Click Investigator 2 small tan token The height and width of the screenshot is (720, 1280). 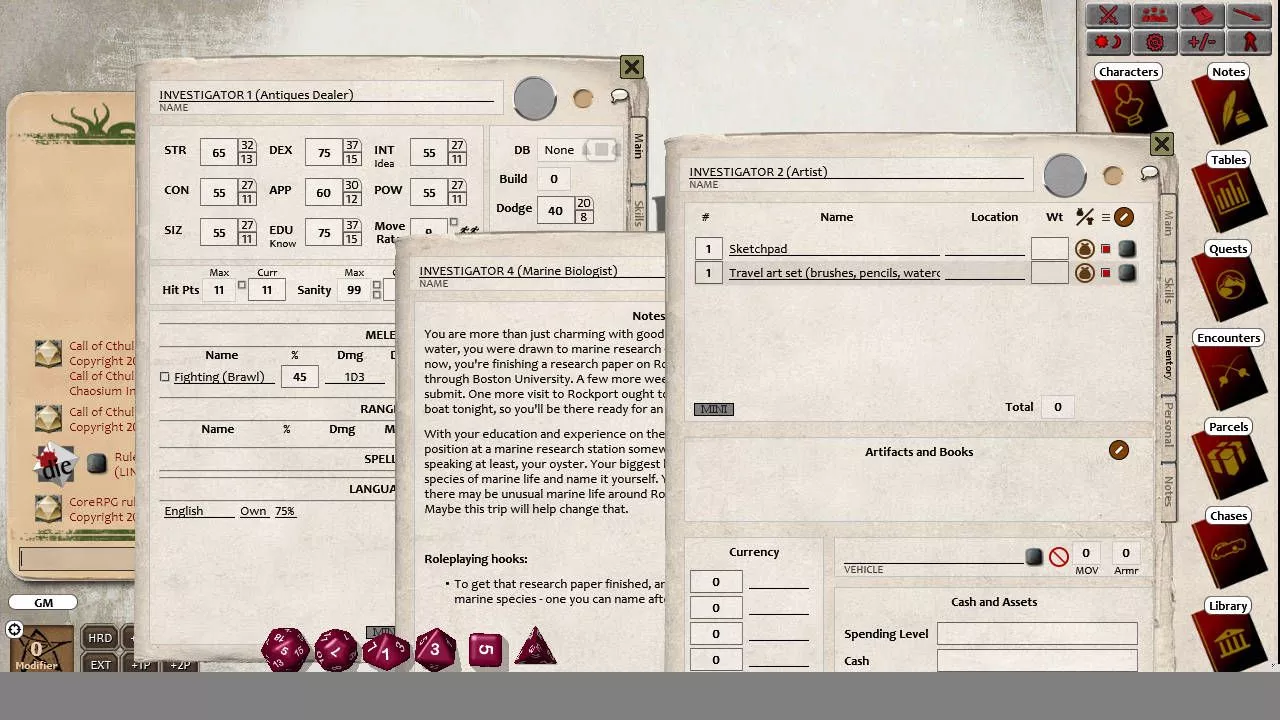[x=1113, y=176]
